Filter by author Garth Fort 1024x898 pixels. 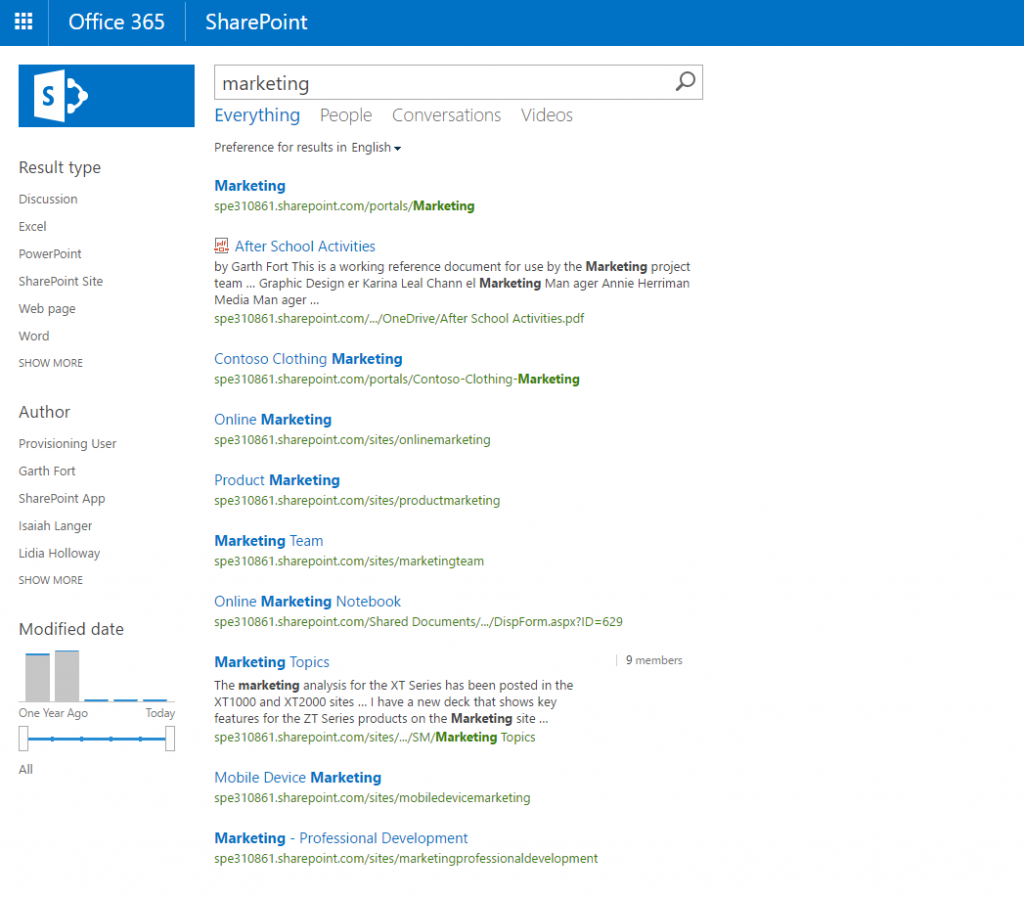coord(47,471)
